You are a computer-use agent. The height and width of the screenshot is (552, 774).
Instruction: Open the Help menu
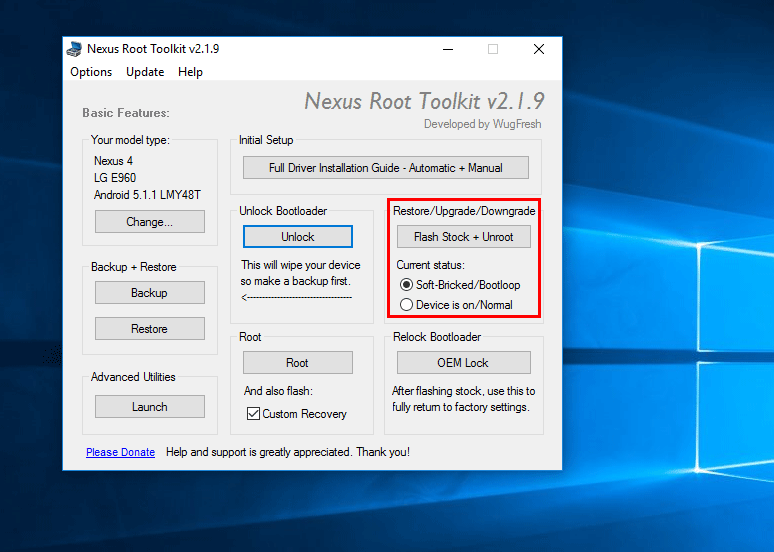tap(190, 72)
